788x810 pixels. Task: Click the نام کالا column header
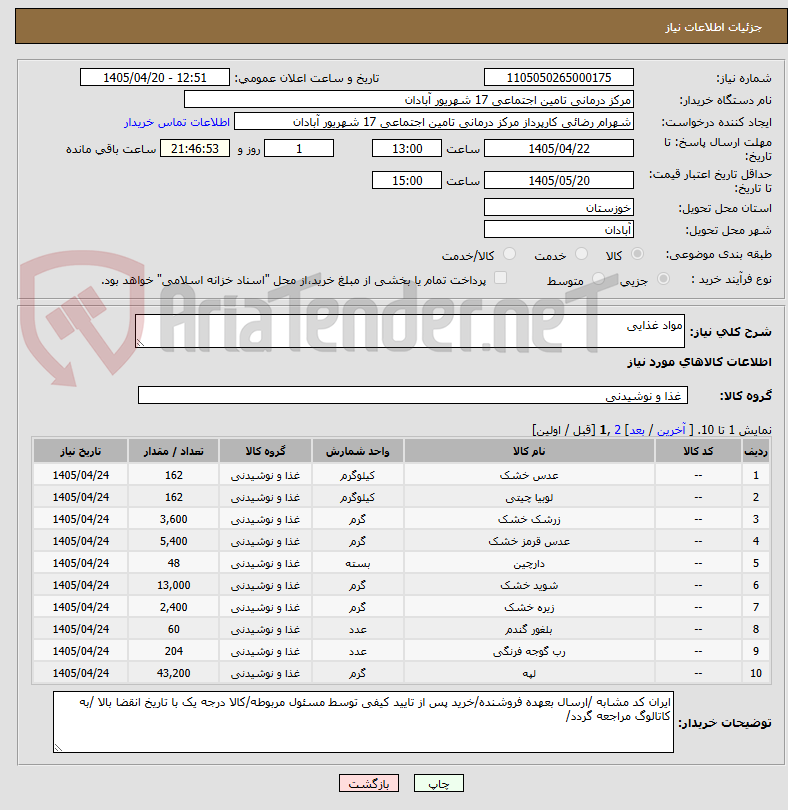tap(529, 451)
